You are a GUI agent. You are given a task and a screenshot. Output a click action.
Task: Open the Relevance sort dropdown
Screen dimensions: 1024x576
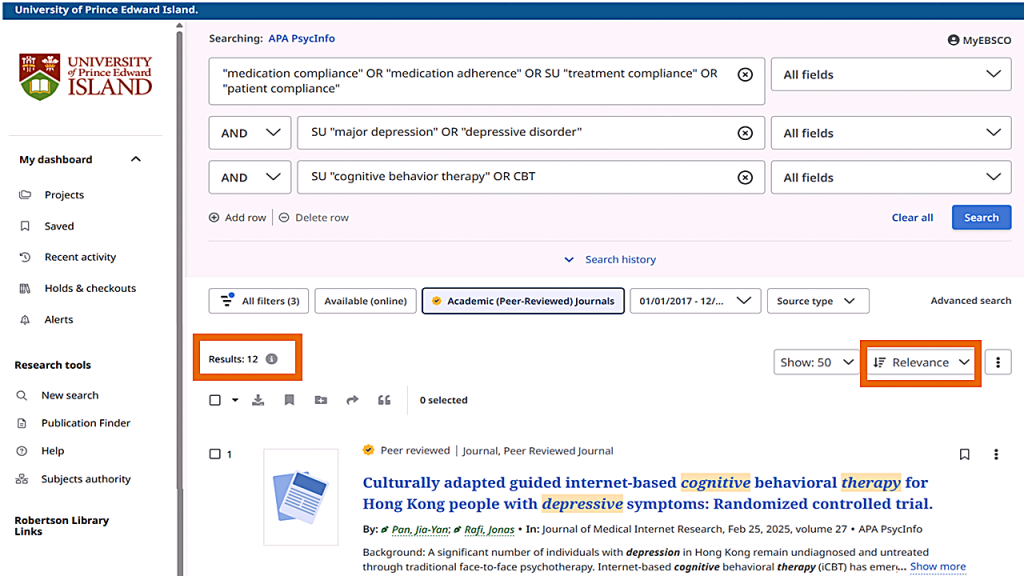point(921,362)
